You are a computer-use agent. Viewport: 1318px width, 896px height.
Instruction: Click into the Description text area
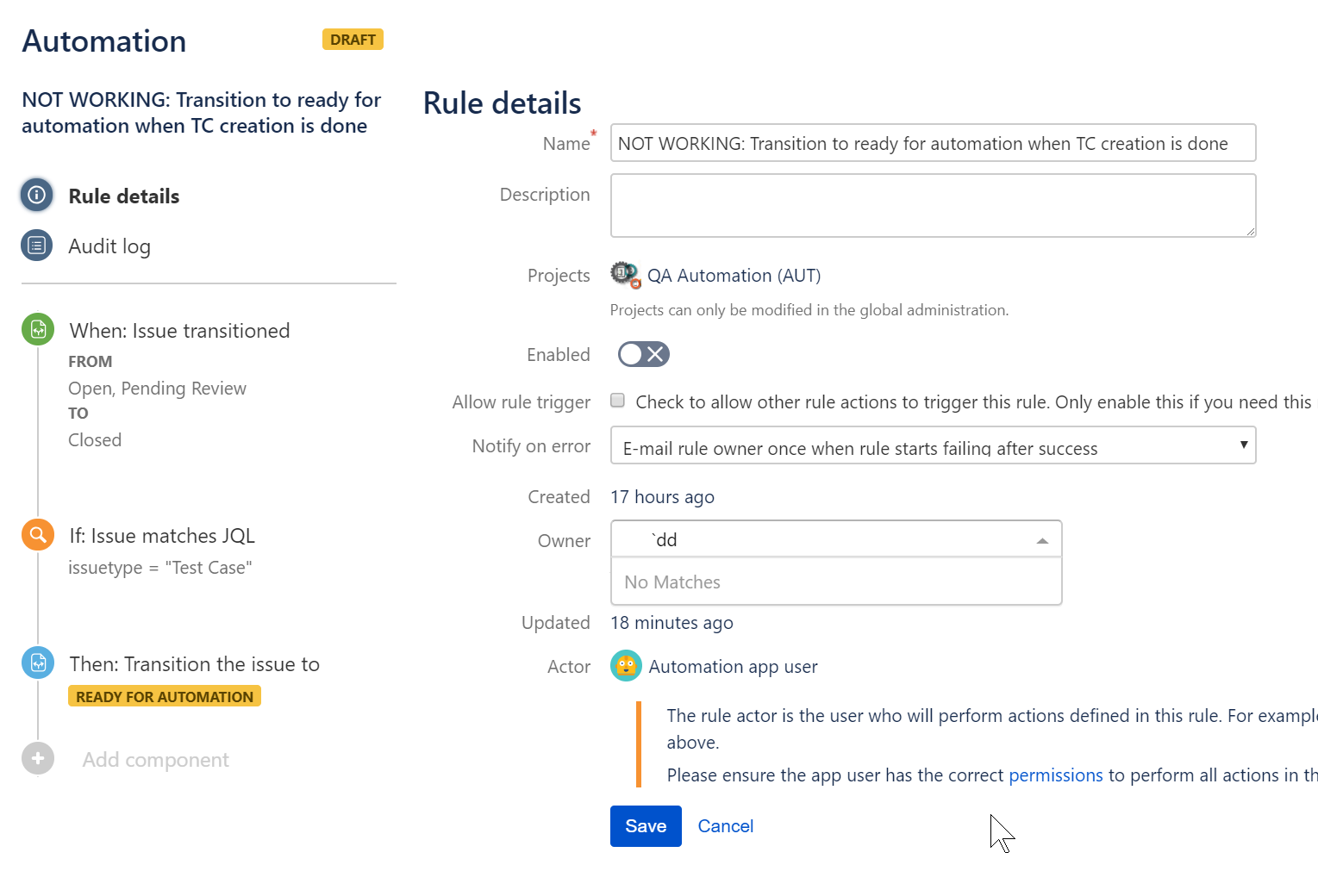(933, 205)
